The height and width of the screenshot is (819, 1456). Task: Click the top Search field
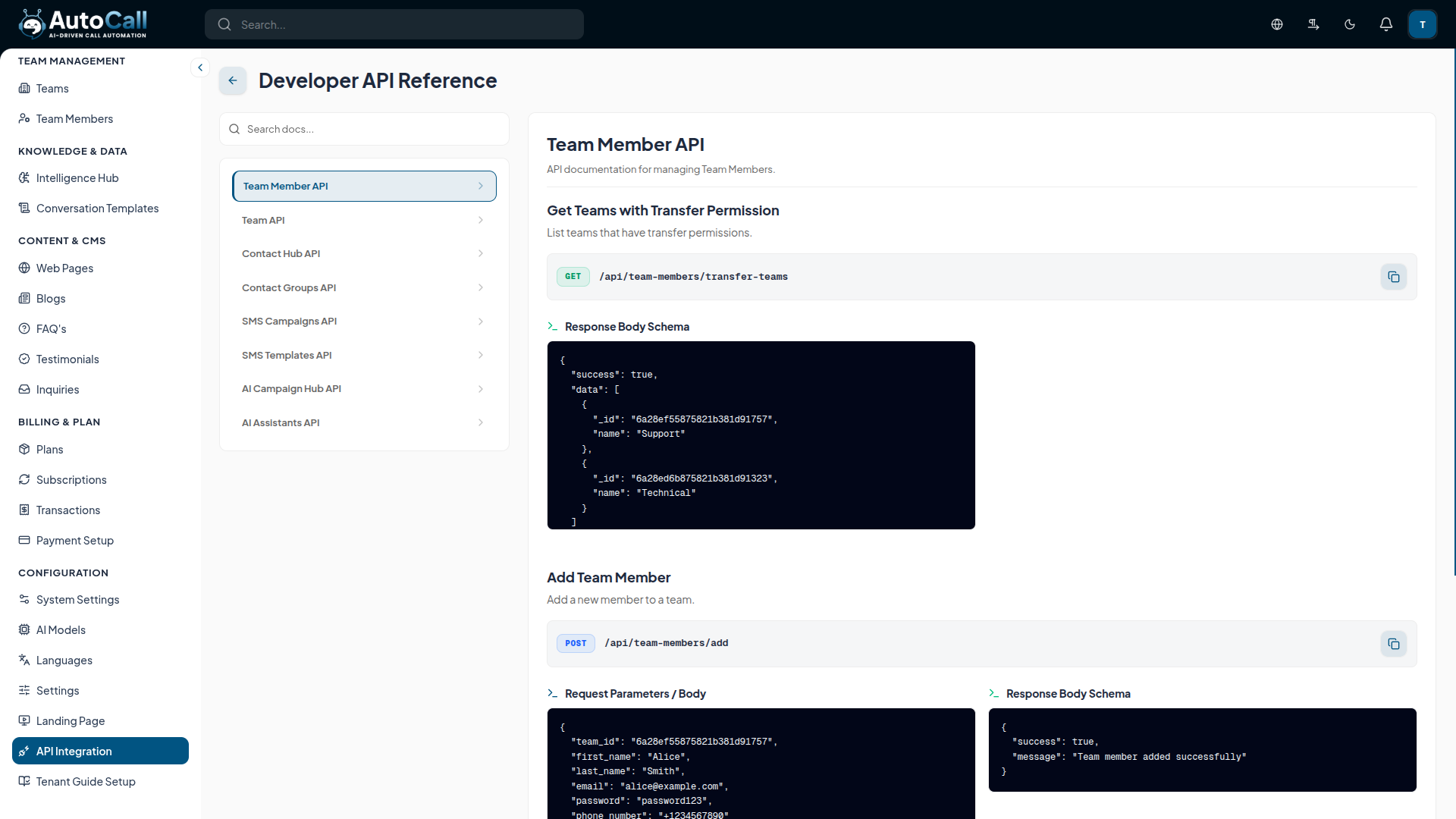[x=394, y=24]
